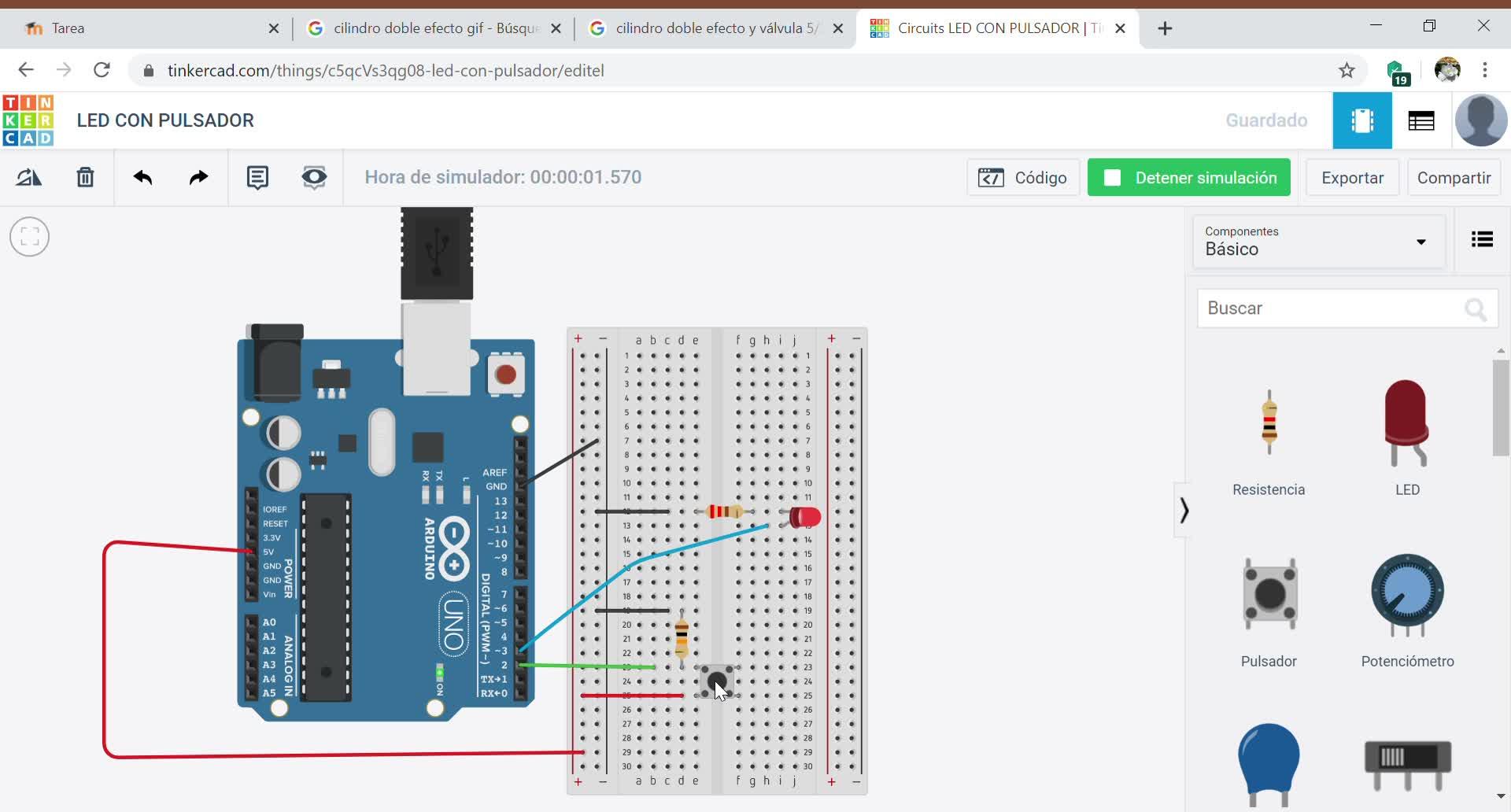Close the cilindro doble efecto y válvula tab
The image size is (1511, 812).
tap(838, 28)
